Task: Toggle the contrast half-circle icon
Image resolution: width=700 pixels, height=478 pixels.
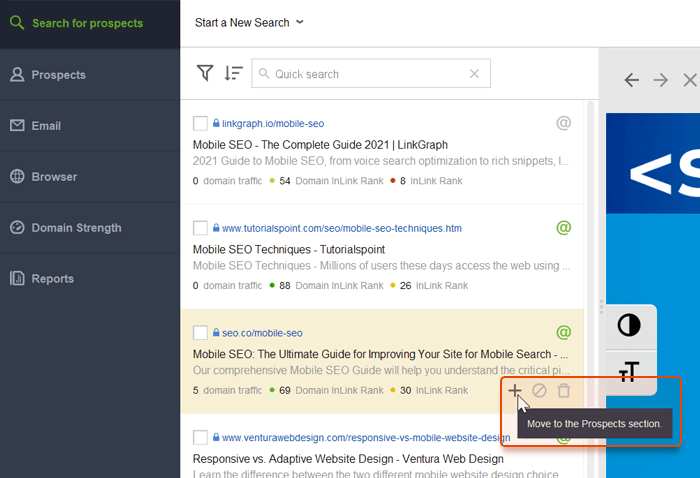Action: (x=629, y=325)
